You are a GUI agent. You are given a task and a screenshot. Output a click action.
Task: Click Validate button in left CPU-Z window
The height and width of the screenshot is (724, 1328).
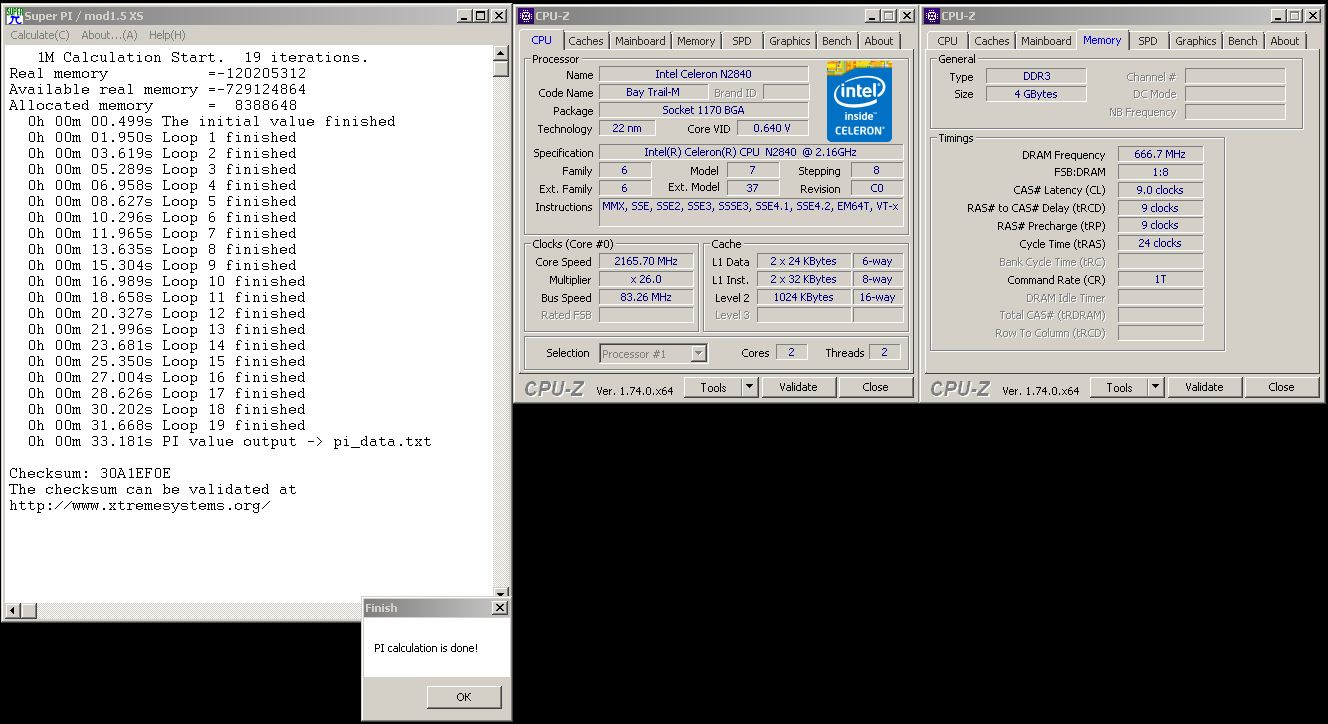click(798, 387)
